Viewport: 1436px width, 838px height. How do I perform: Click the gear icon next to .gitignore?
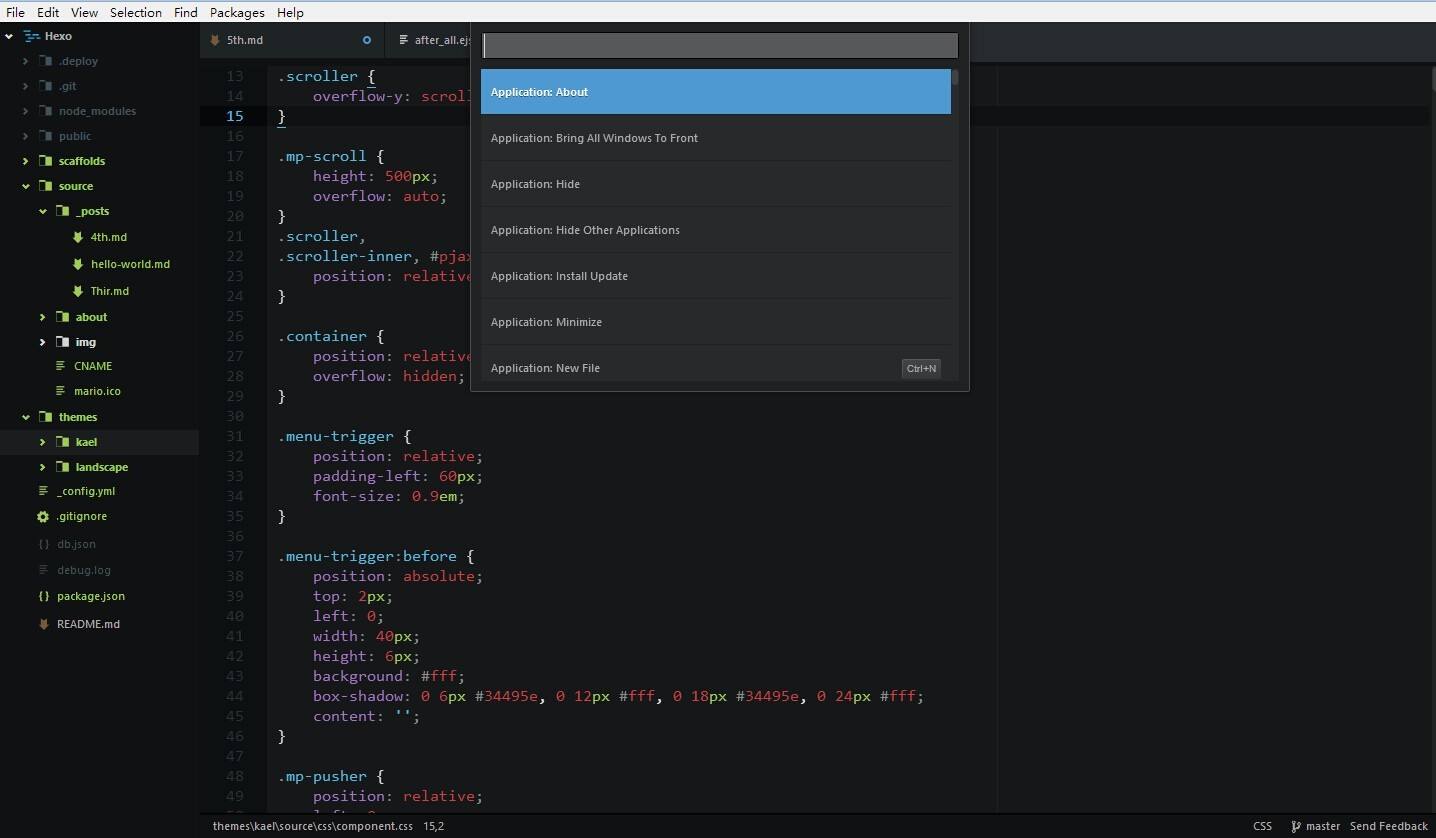43,517
